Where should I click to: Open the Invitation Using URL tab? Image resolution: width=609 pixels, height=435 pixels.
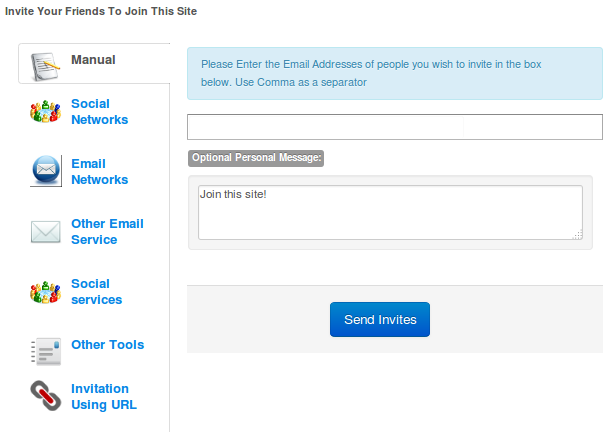(103, 397)
